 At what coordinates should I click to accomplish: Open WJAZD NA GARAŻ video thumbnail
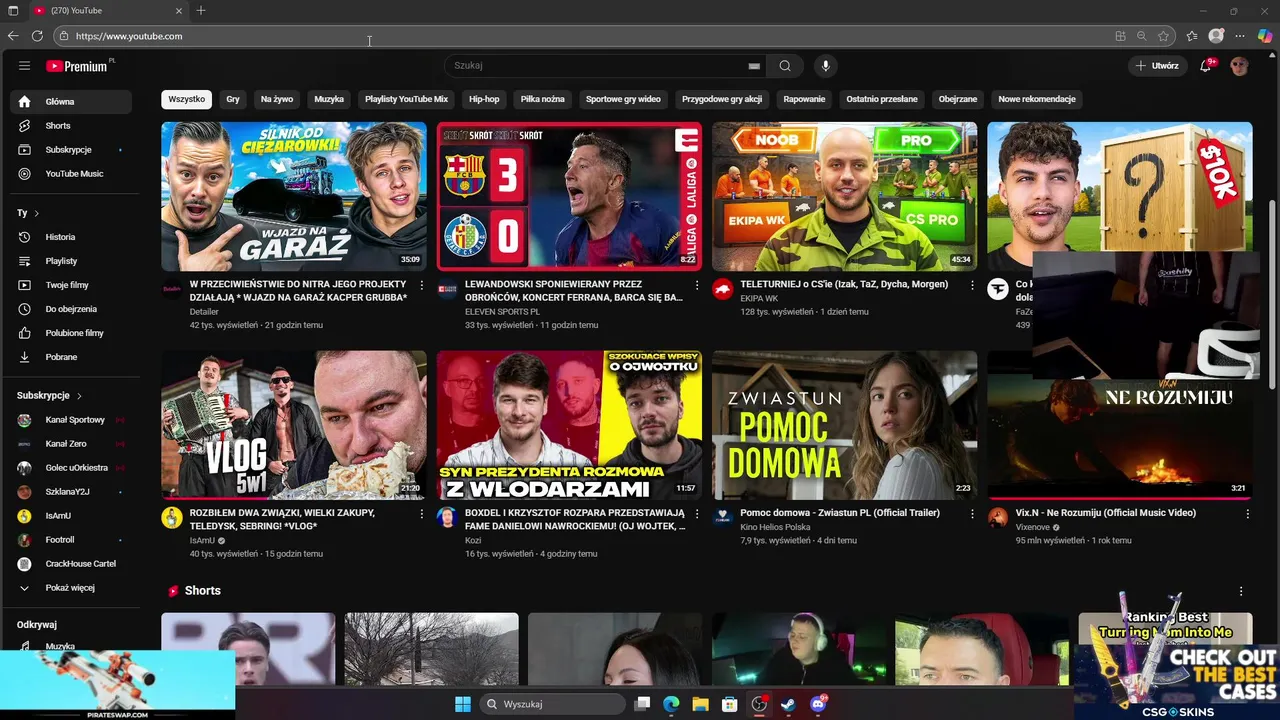coord(294,196)
